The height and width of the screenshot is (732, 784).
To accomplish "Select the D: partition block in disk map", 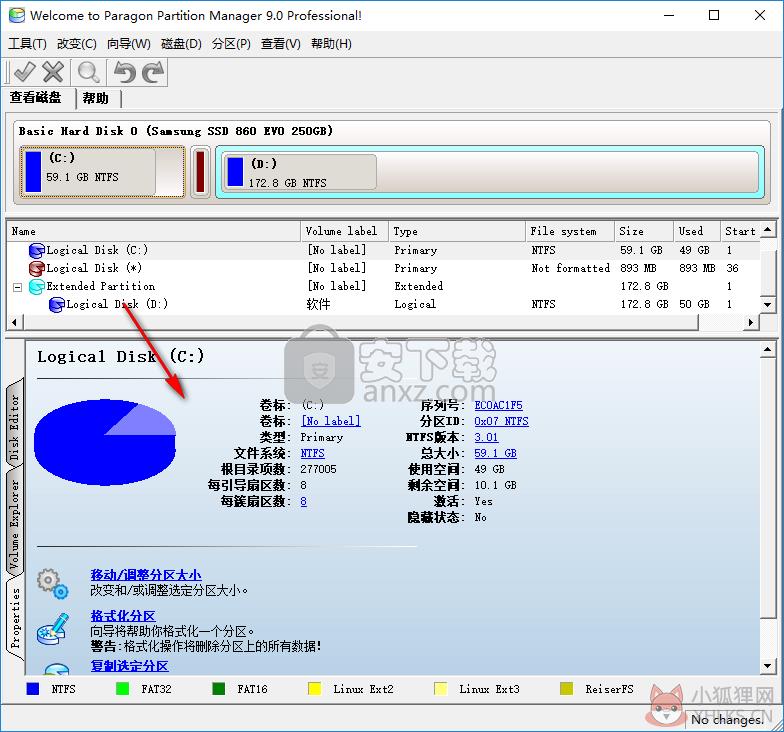I will (x=490, y=172).
